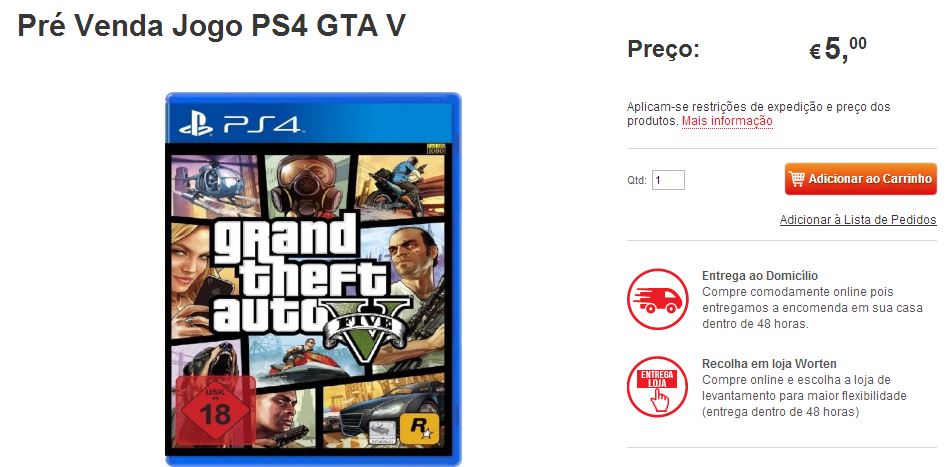
Task: Focus the Qtd quantity input field
Action: (x=668, y=180)
